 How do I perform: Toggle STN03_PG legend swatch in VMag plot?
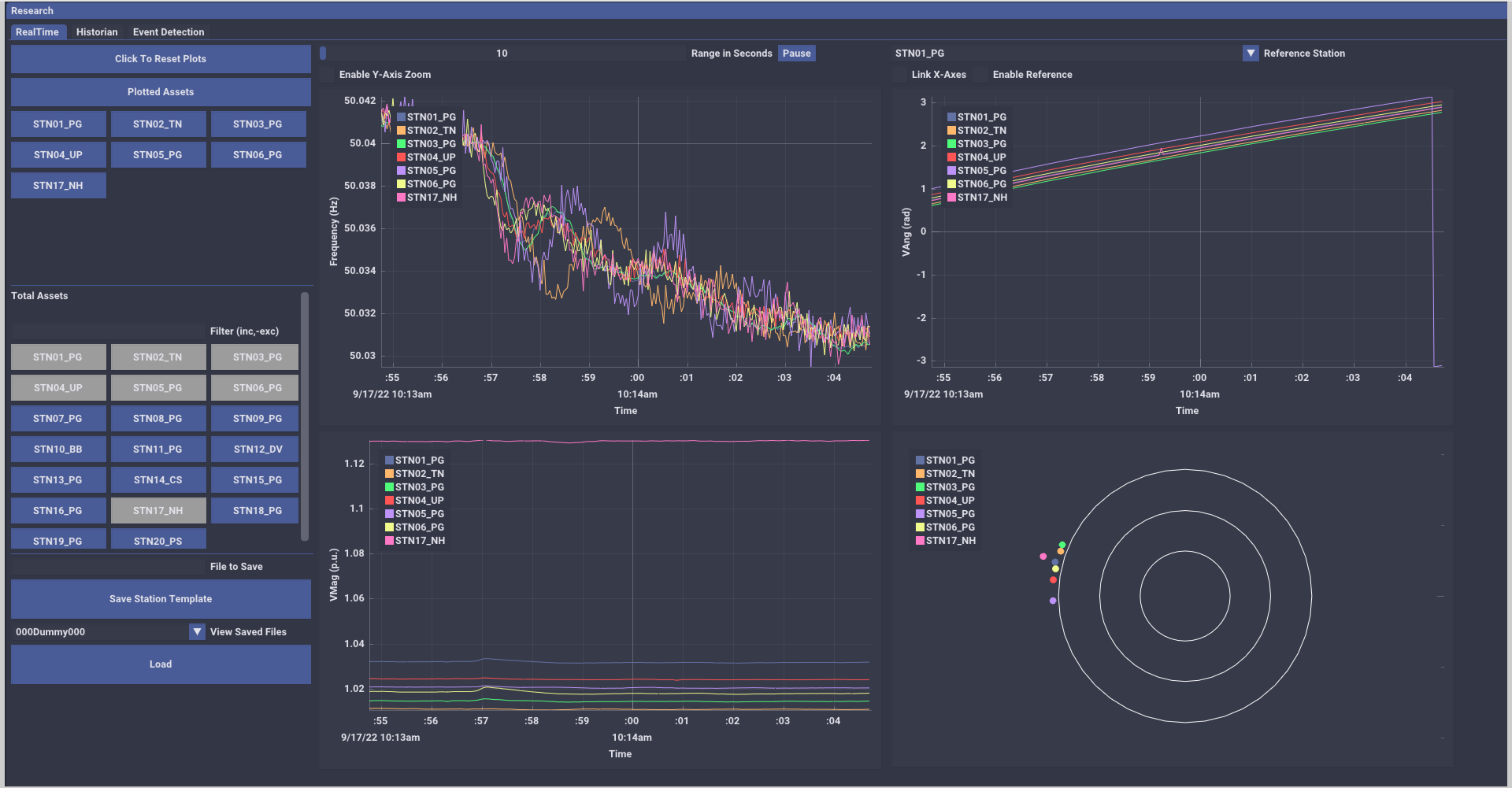[389, 487]
